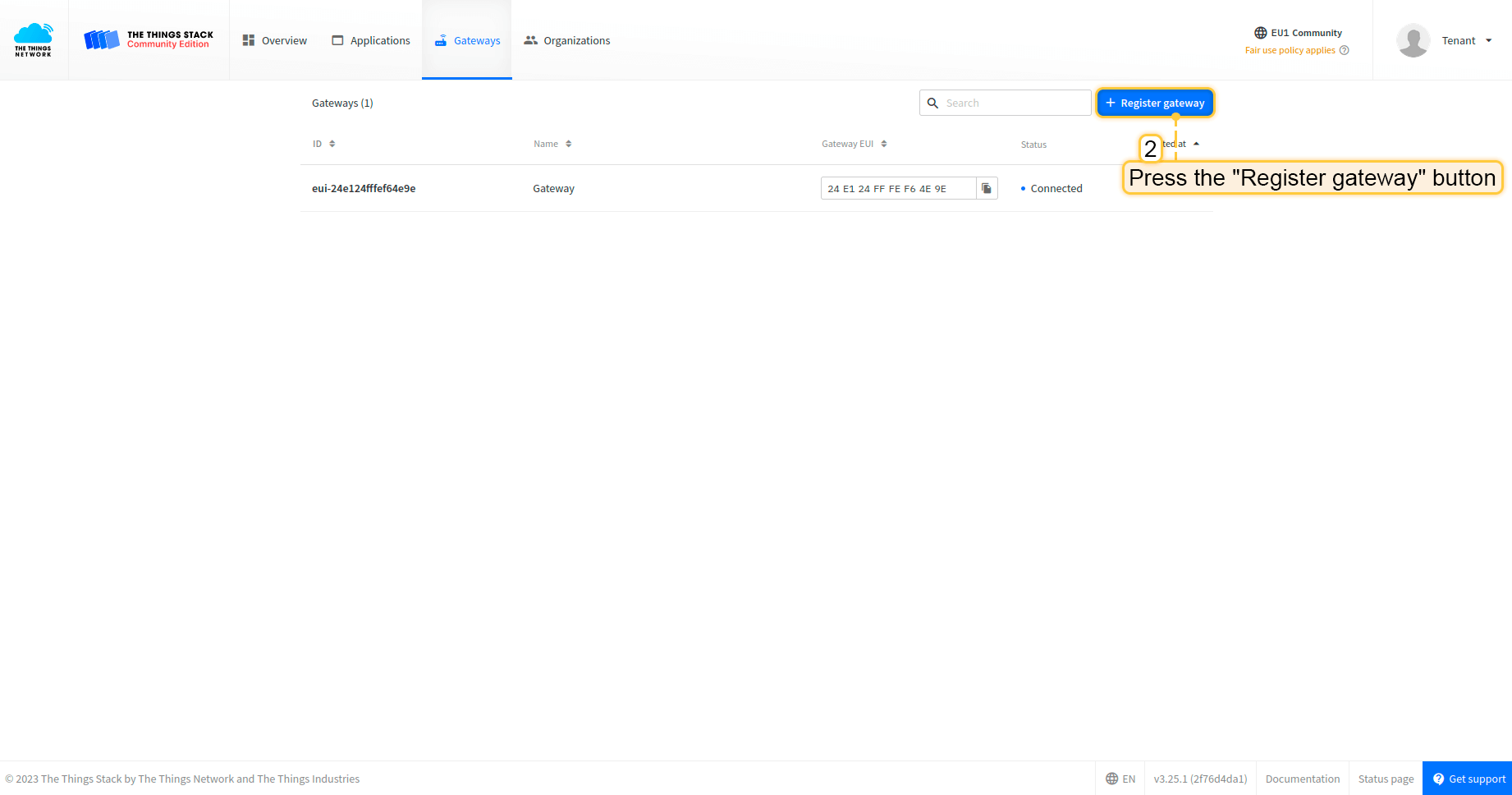
Task: Click the Get support help icon
Action: 1438,779
